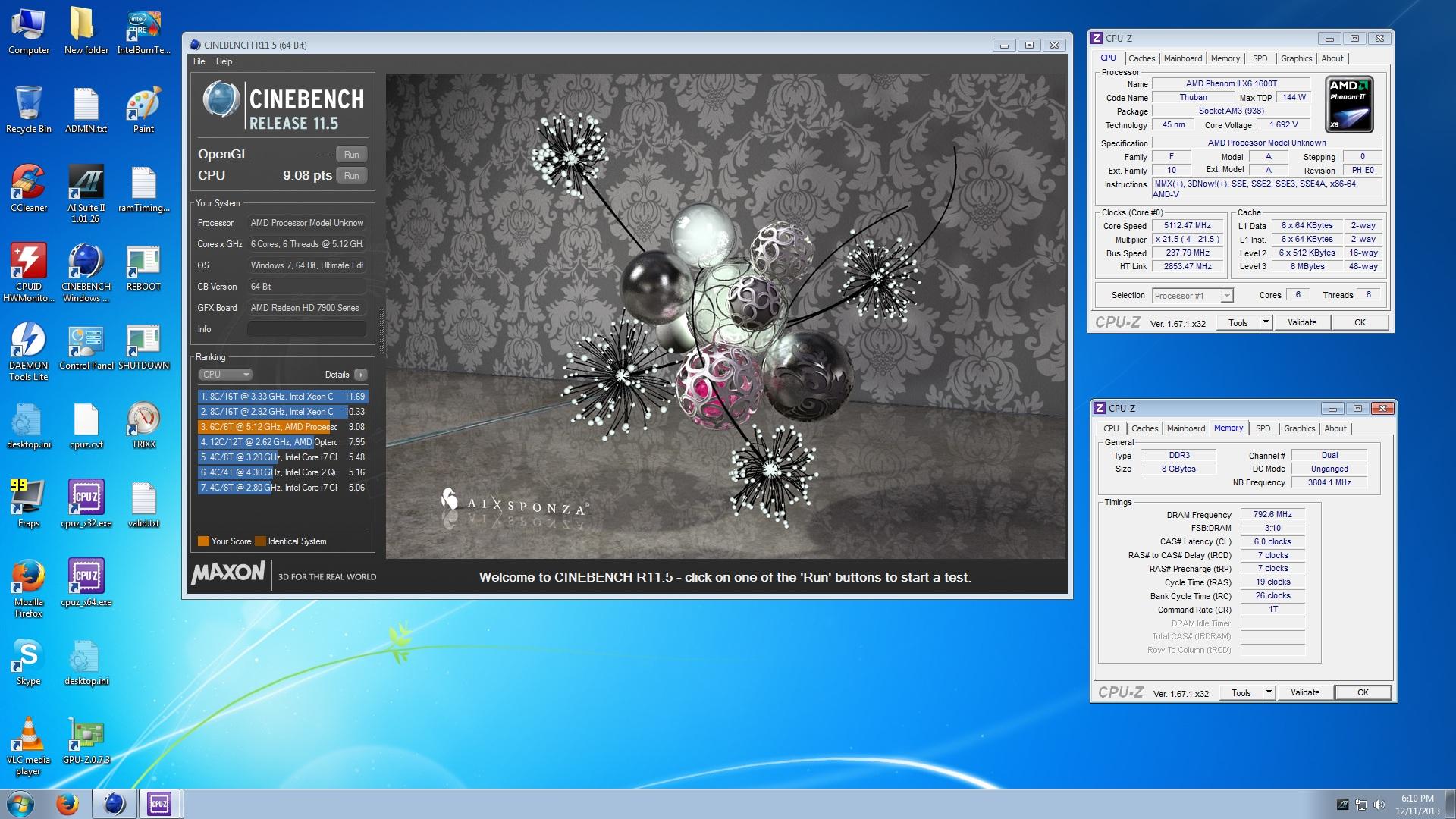The height and width of the screenshot is (819, 1456).
Task: Click Tools button in top CPU-Z window
Action: [1238, 322]
